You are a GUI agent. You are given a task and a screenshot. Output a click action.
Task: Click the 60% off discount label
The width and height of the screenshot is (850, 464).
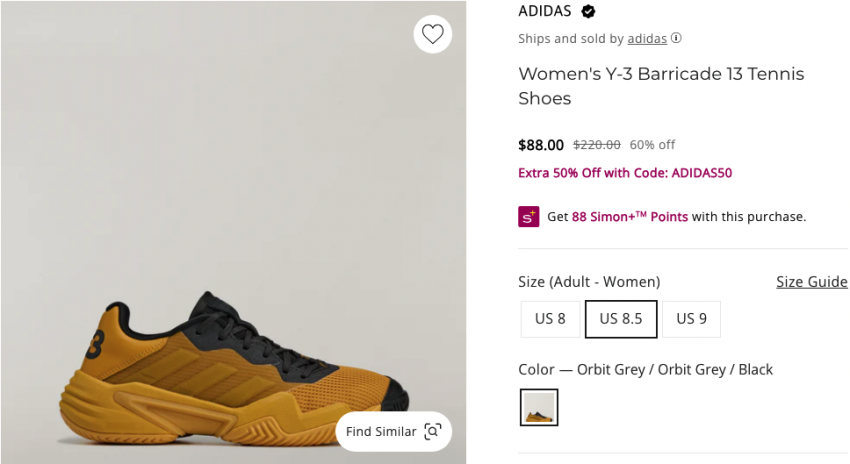pyautogui.click(x=652, y=145)
